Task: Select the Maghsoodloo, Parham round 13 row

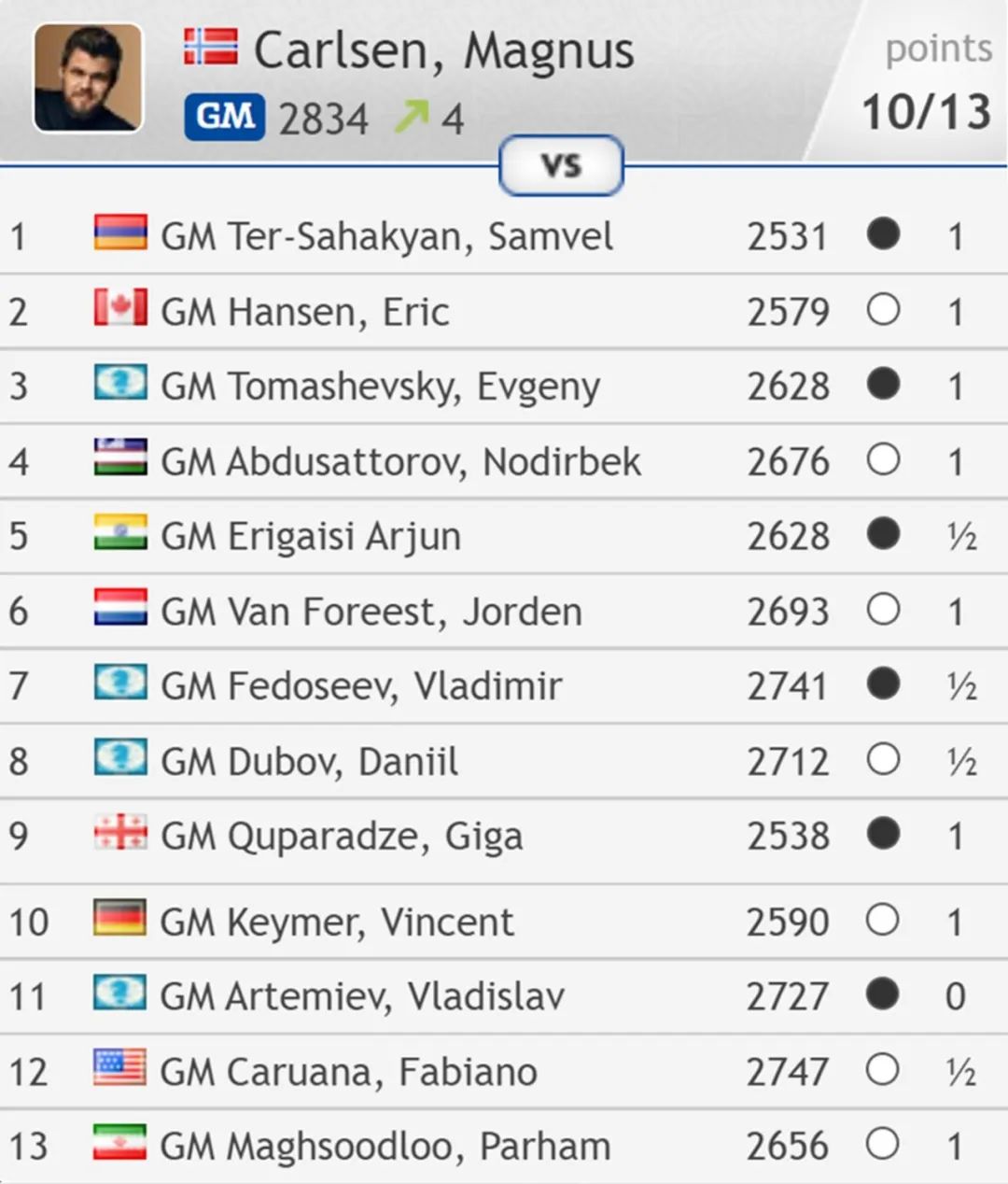Action: pyautogui.click(x=504, y=1146)
